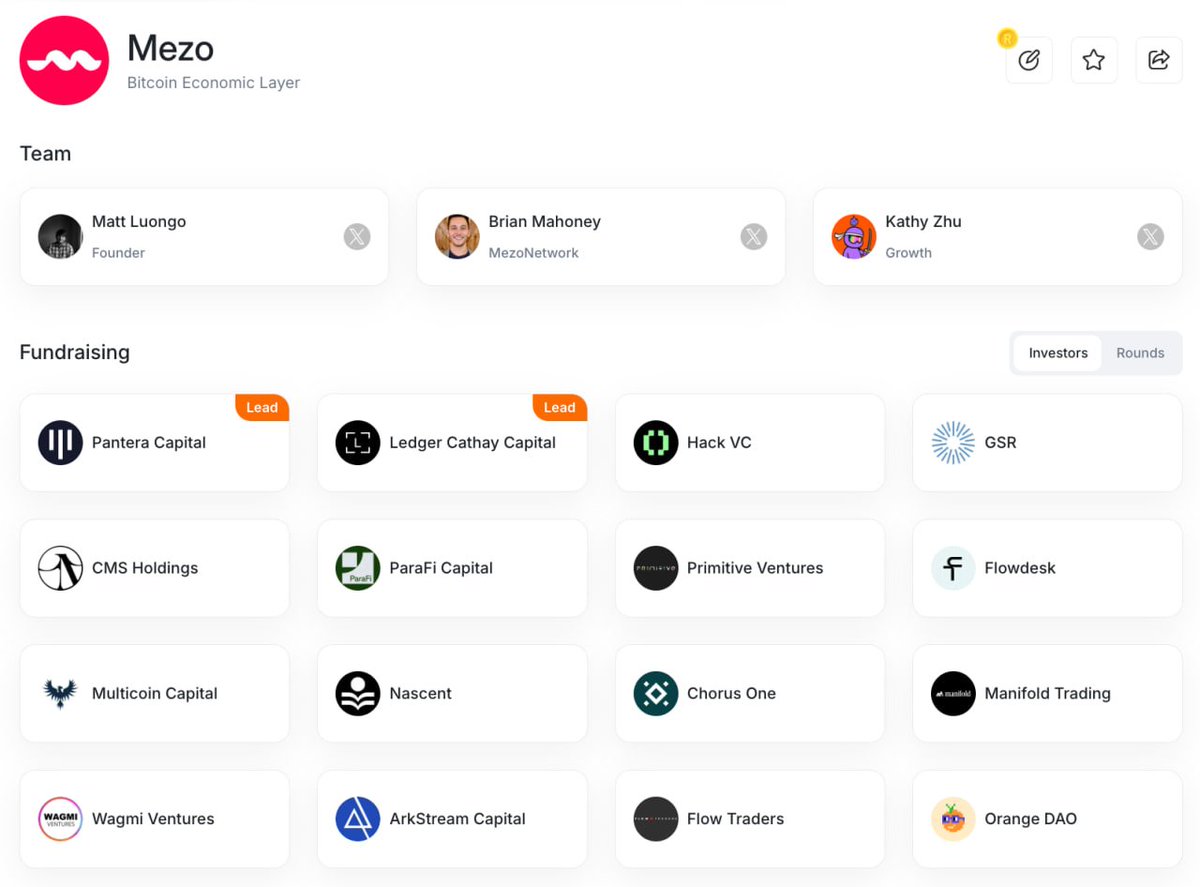Click the ArkStream Capital logo
This screenshot has width=1200, height=887.
(x=358, y=819)
